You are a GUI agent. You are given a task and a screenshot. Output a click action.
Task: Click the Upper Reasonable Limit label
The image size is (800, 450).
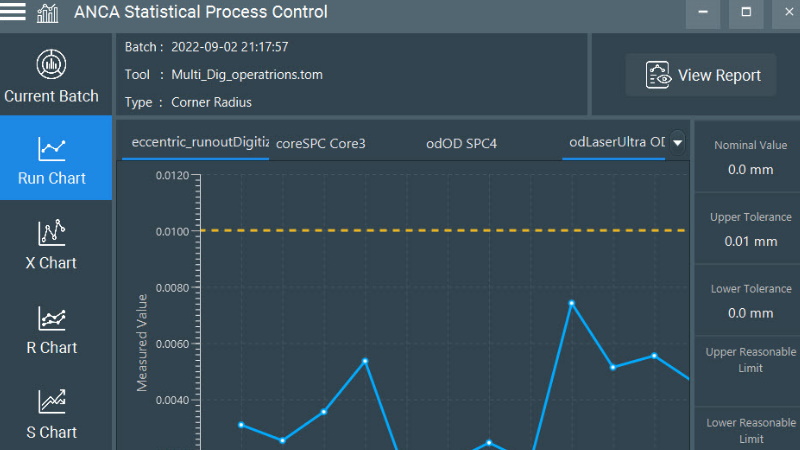click(x=751, y=360)
